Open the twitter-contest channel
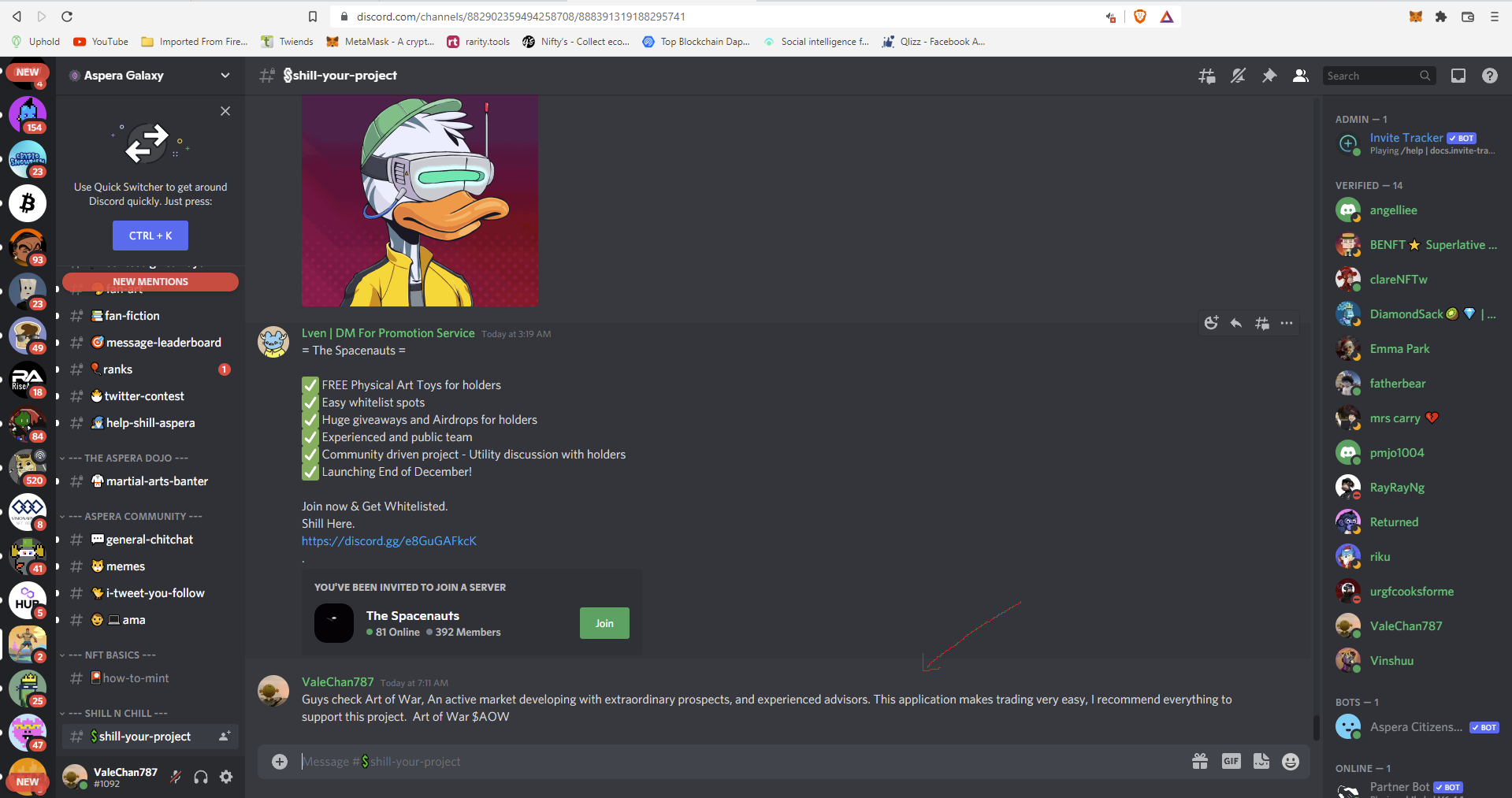1512x798 pixels. coord(150,396)
